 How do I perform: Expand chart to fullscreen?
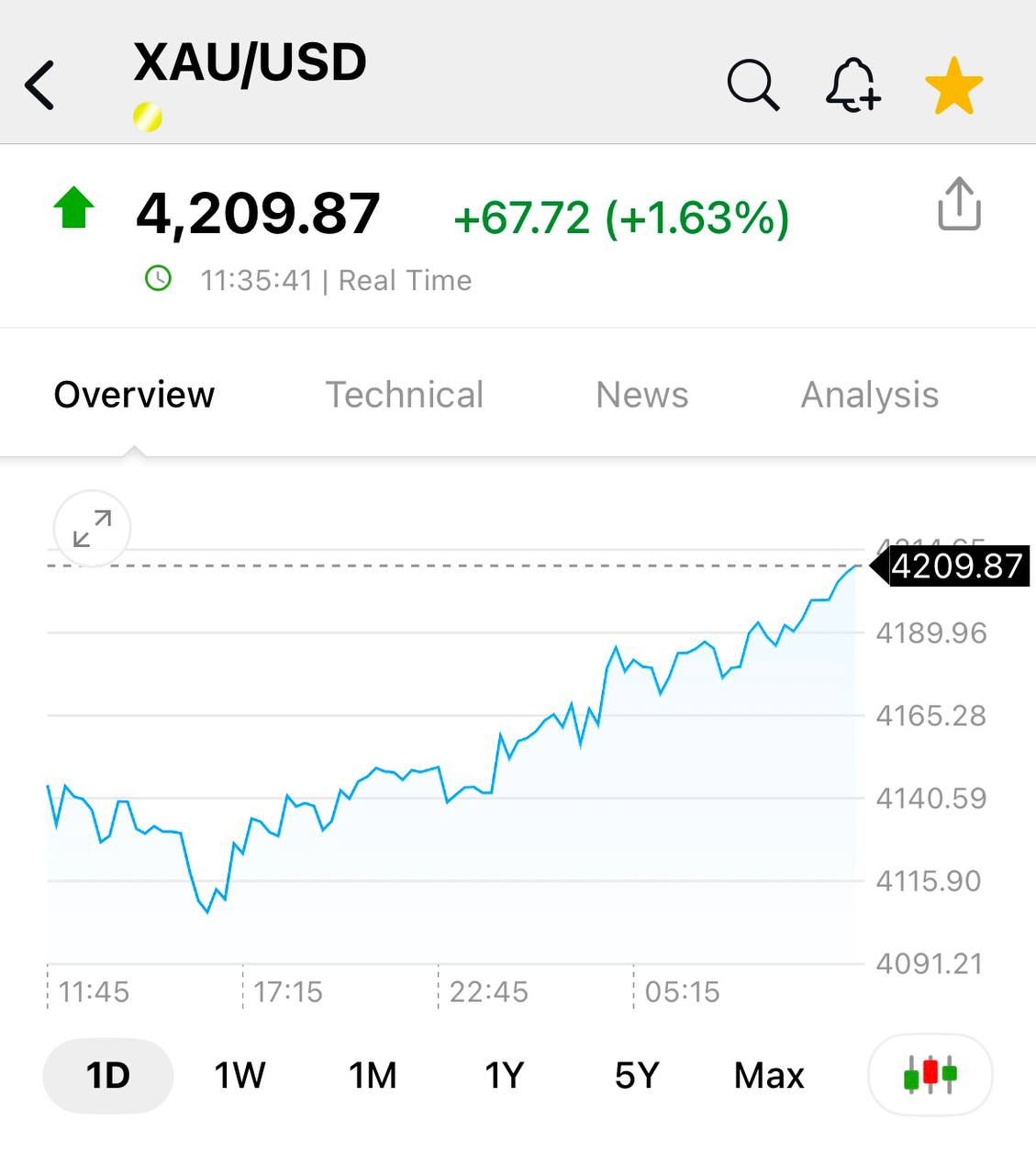pos(92,529)
